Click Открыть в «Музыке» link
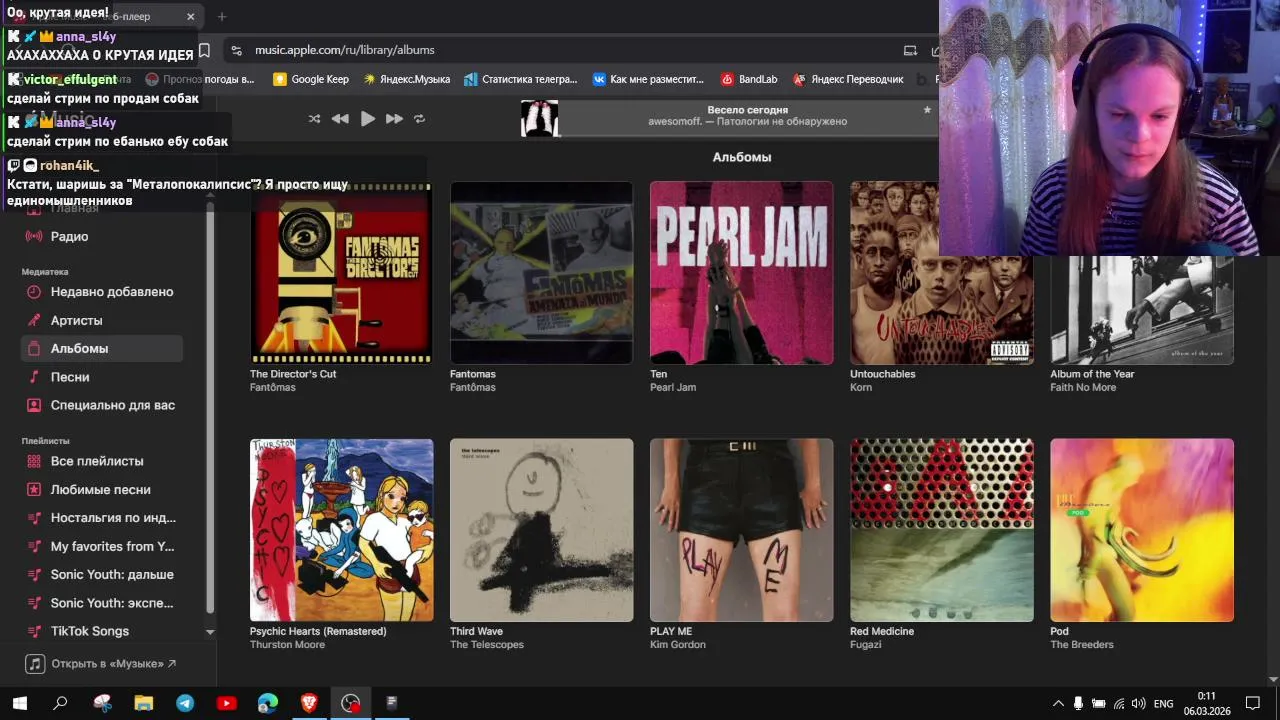The width and height of the screenshot is (1280, 720). coord(101,664)
